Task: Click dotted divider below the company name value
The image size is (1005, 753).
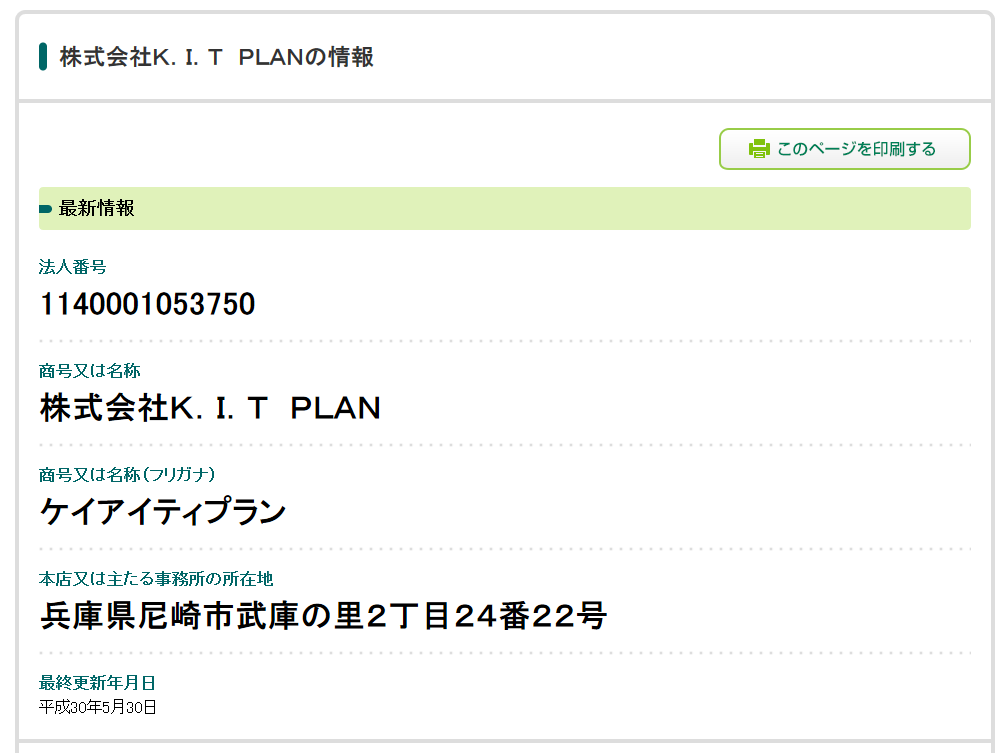Action: pos(504,445)
